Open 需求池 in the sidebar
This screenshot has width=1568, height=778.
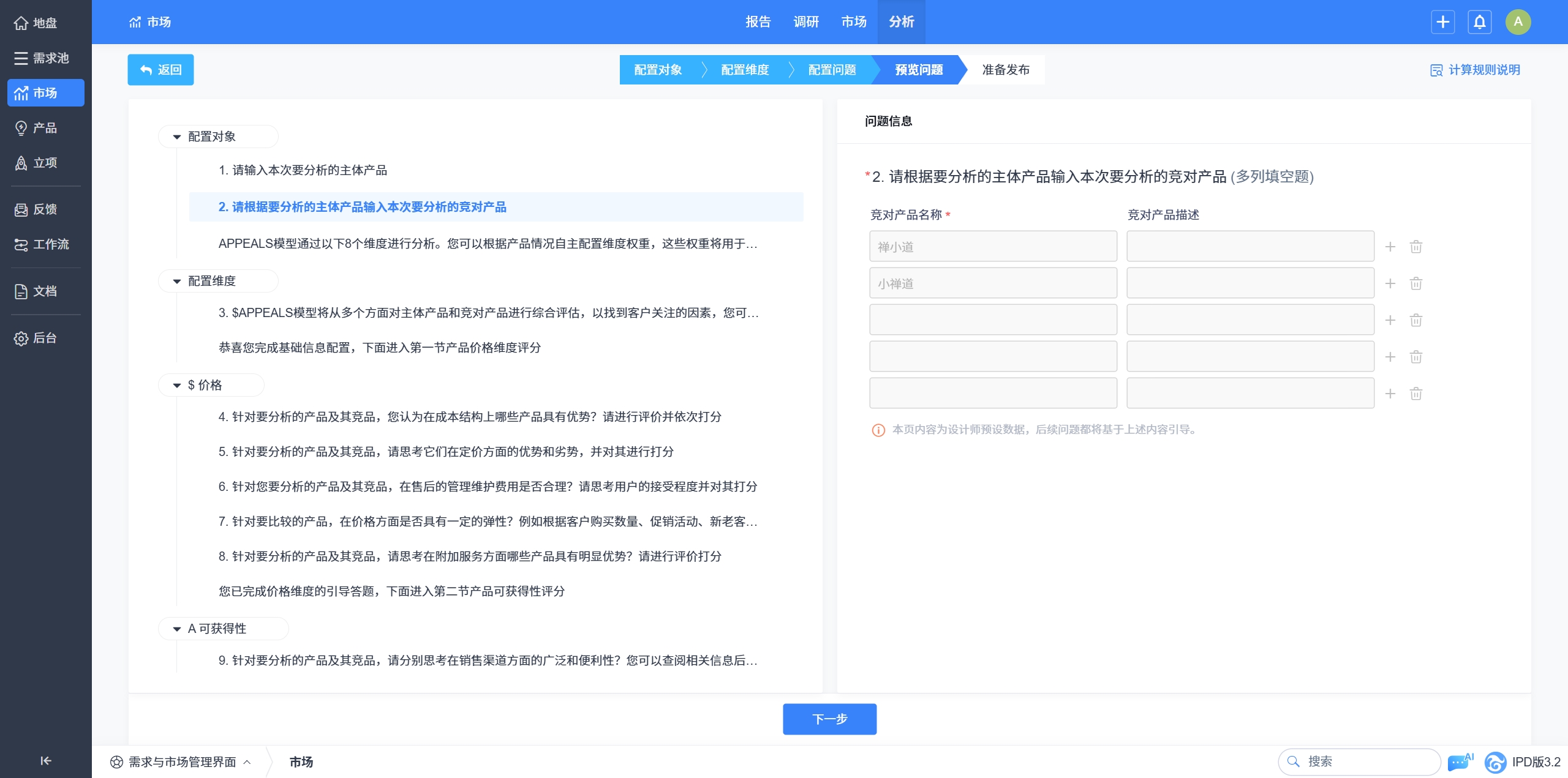click(x=45, y=58)
